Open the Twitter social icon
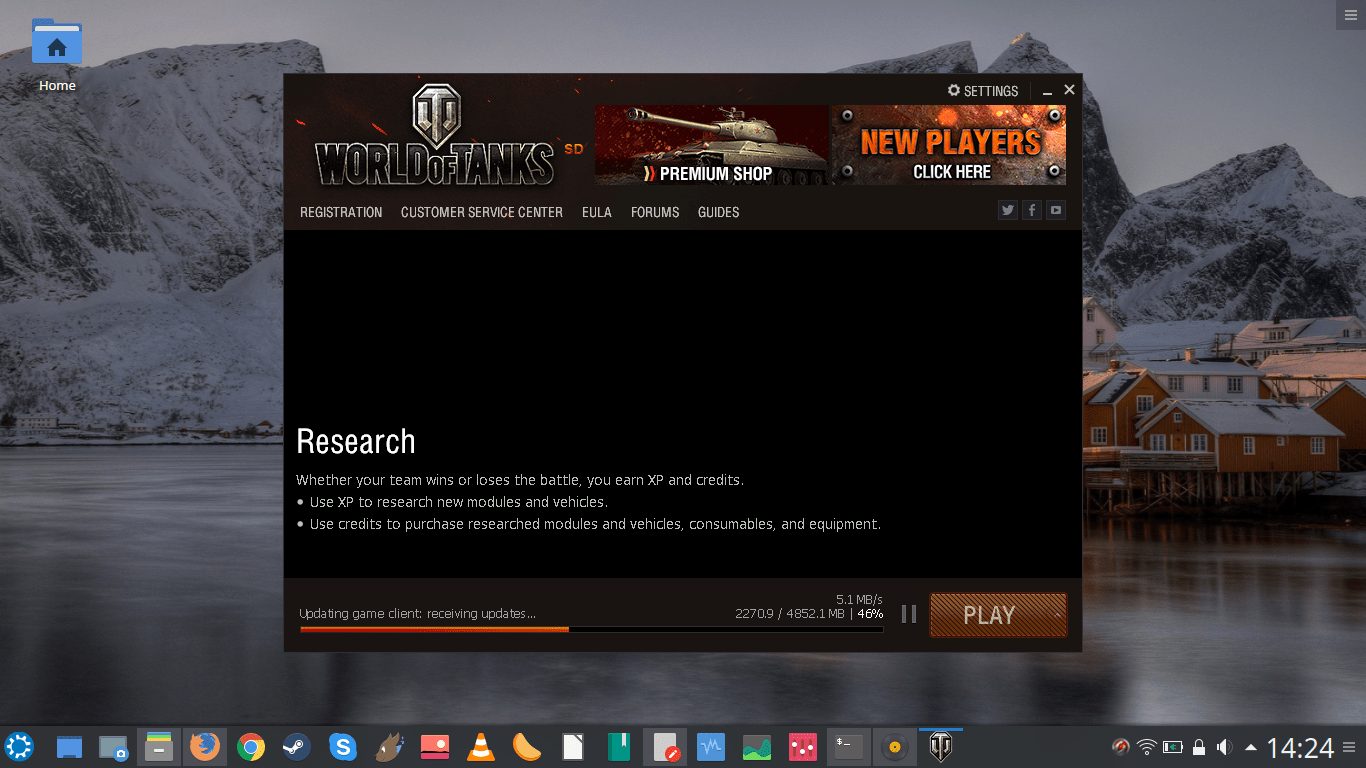Image resolution: width=1366 pixels, height=768 pixels. coord(1007,210)
